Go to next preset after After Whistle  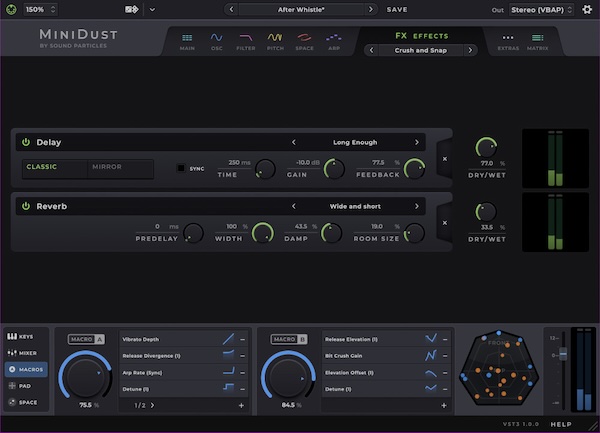(x=370, y=10)
